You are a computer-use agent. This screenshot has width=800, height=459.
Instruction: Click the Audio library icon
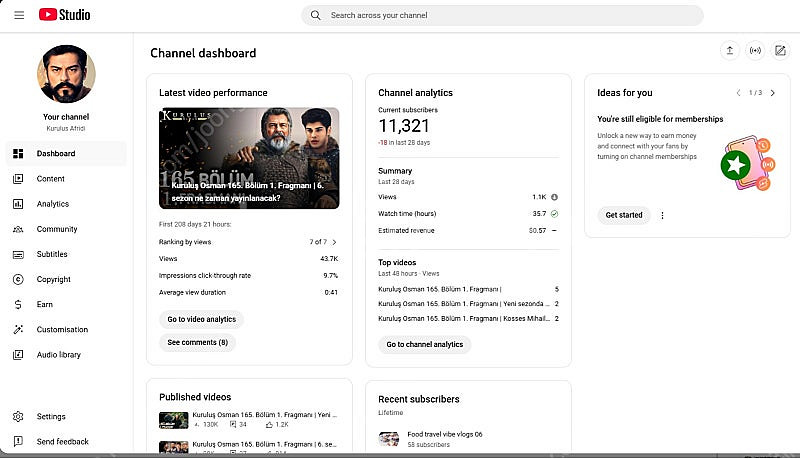(18, 355)
